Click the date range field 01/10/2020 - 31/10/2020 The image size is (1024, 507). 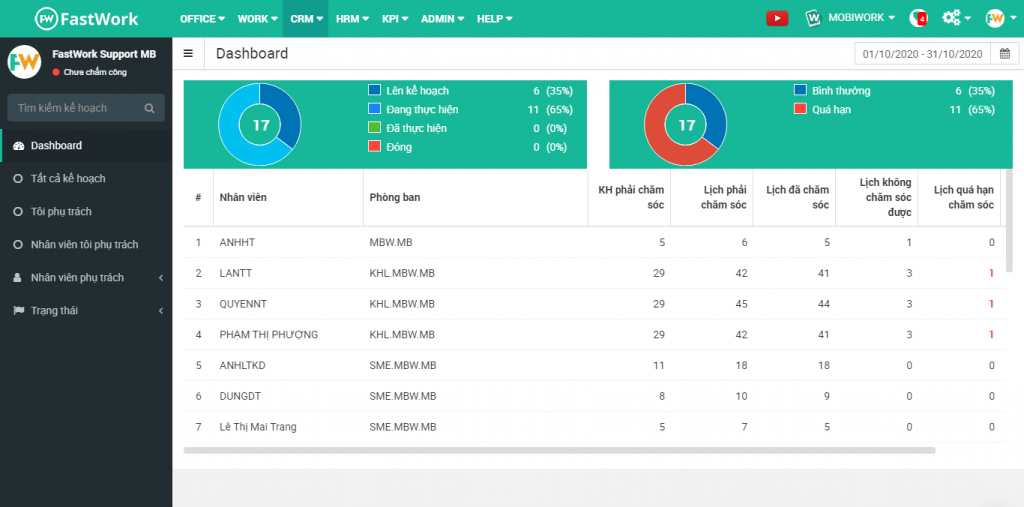[x=922, y=54]
